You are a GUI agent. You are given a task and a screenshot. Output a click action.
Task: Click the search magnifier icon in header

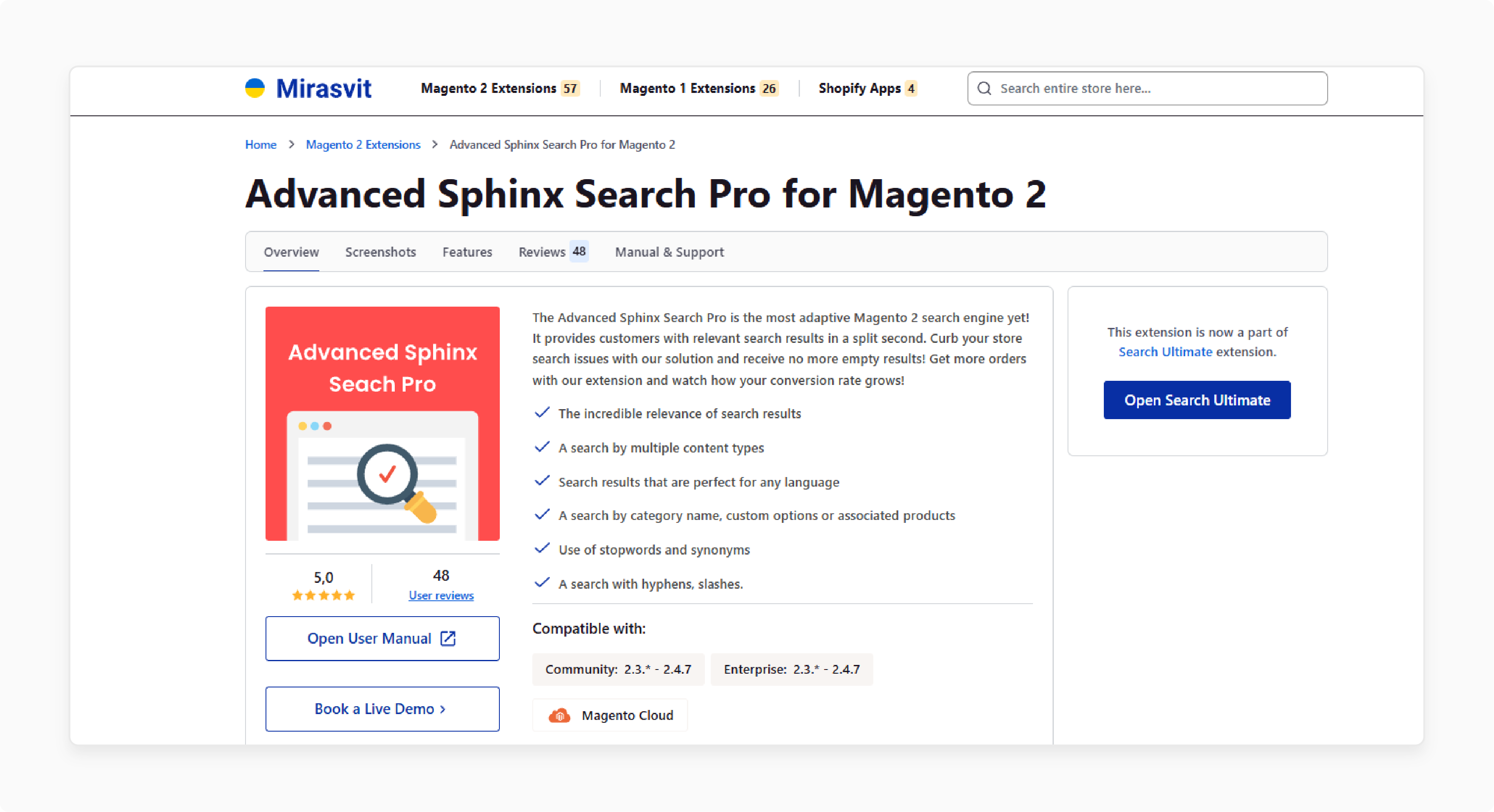[984, 88]
